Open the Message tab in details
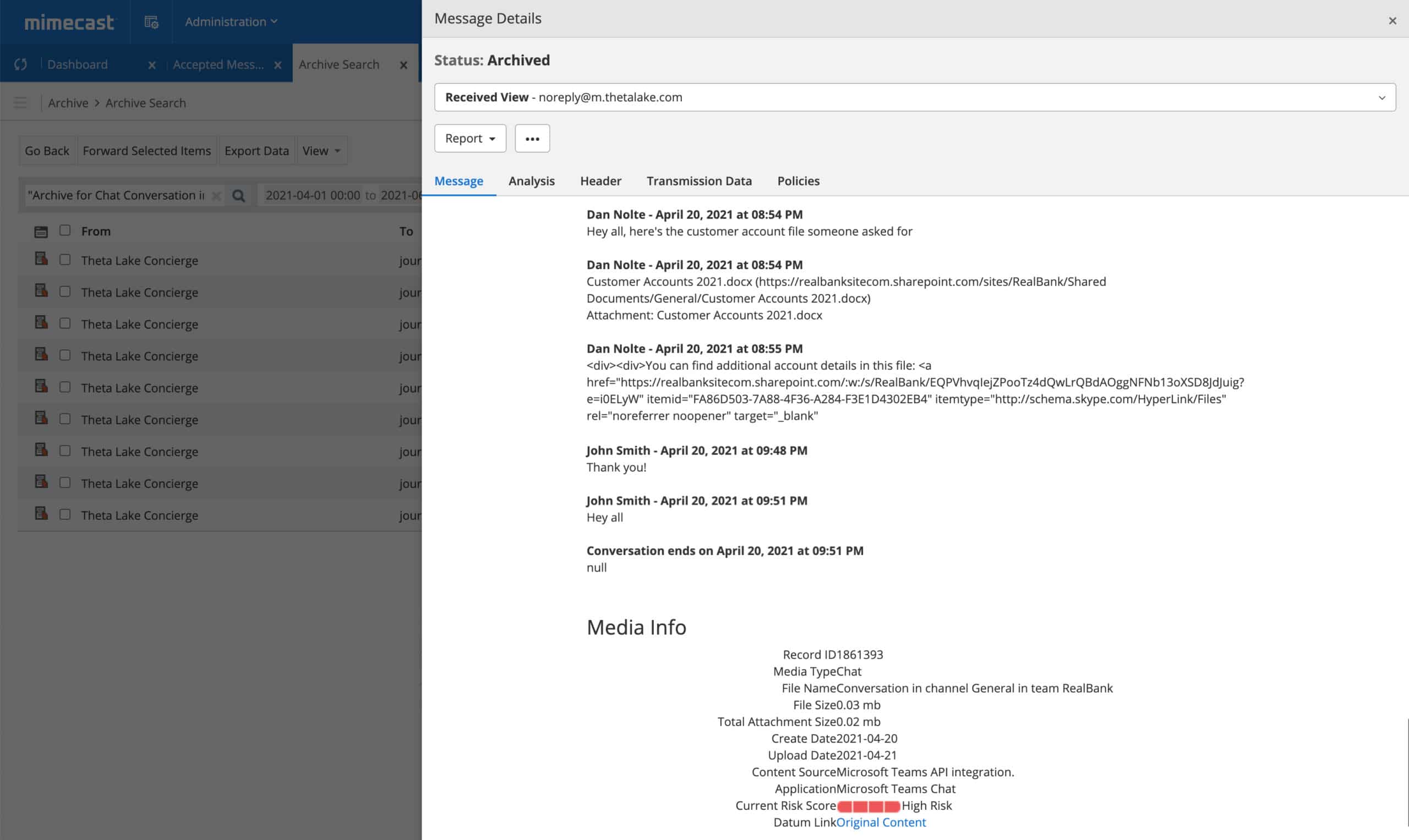The height and width of the screenshot is (840, 1409). (458, 181)
